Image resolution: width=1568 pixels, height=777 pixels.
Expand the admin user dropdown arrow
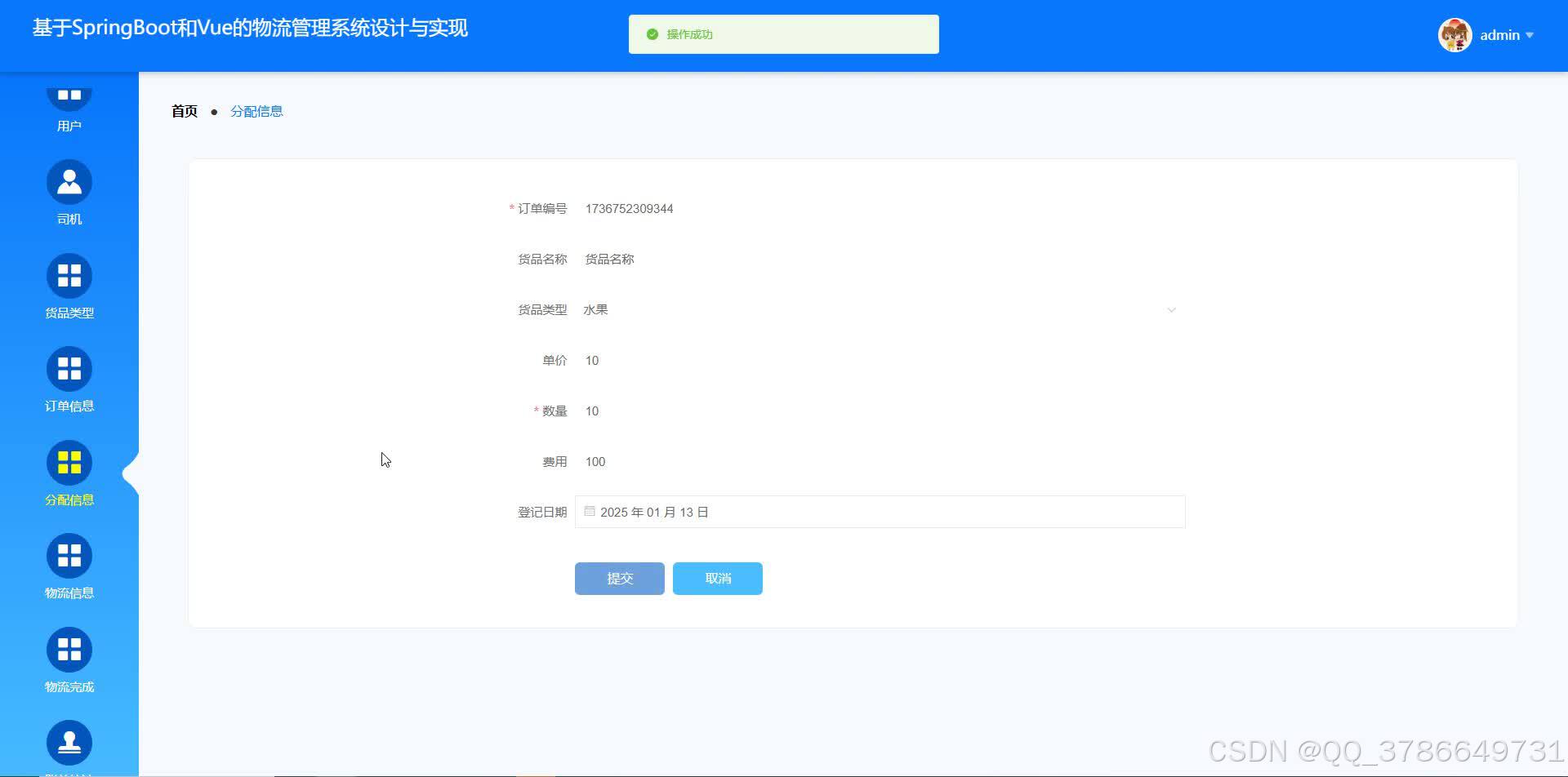(x=1530, y=35)
